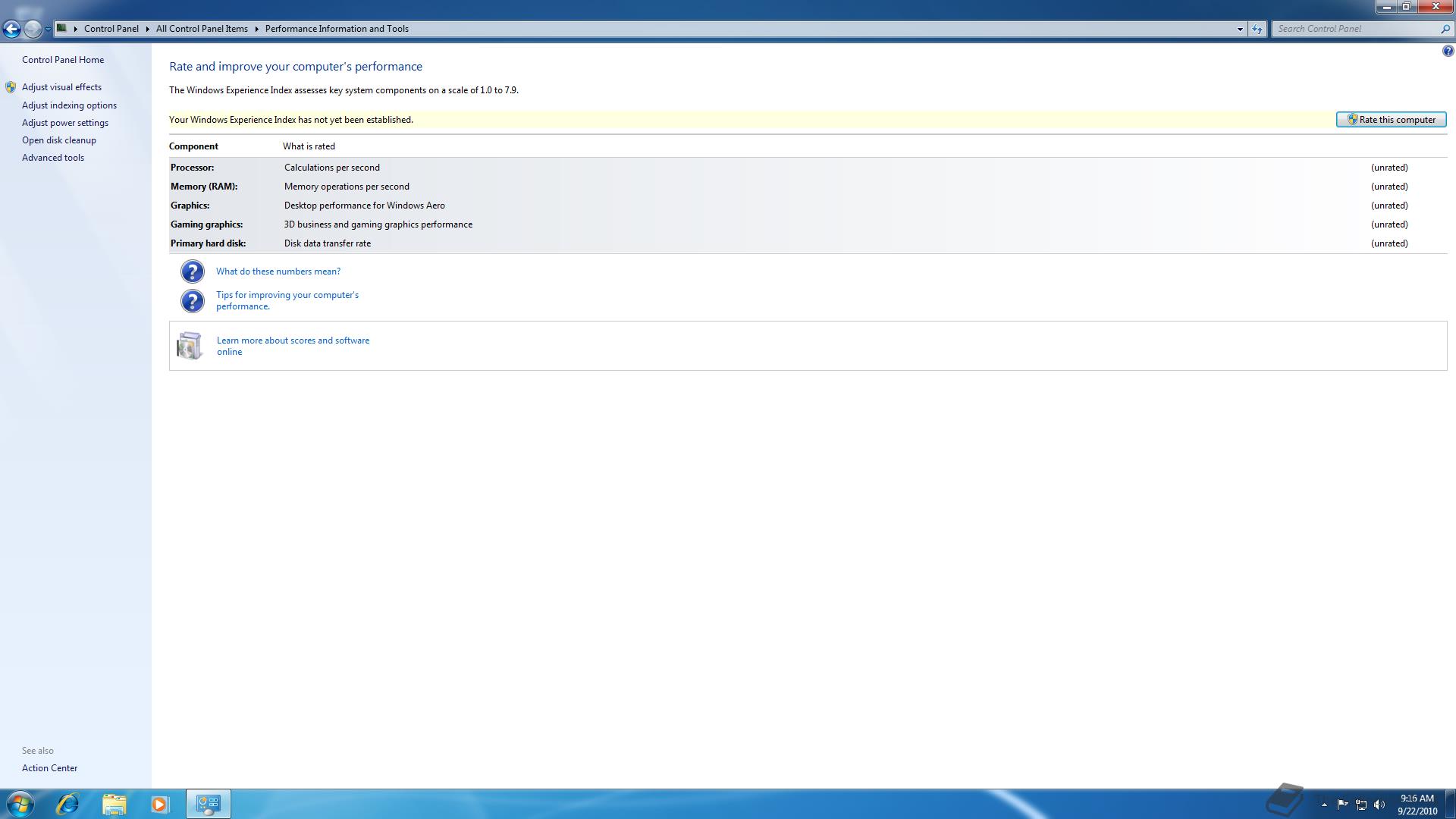Click Desktop performance for Windows Aero text
Viewport: 1456px width, 819px height.
tap(365, 206)
